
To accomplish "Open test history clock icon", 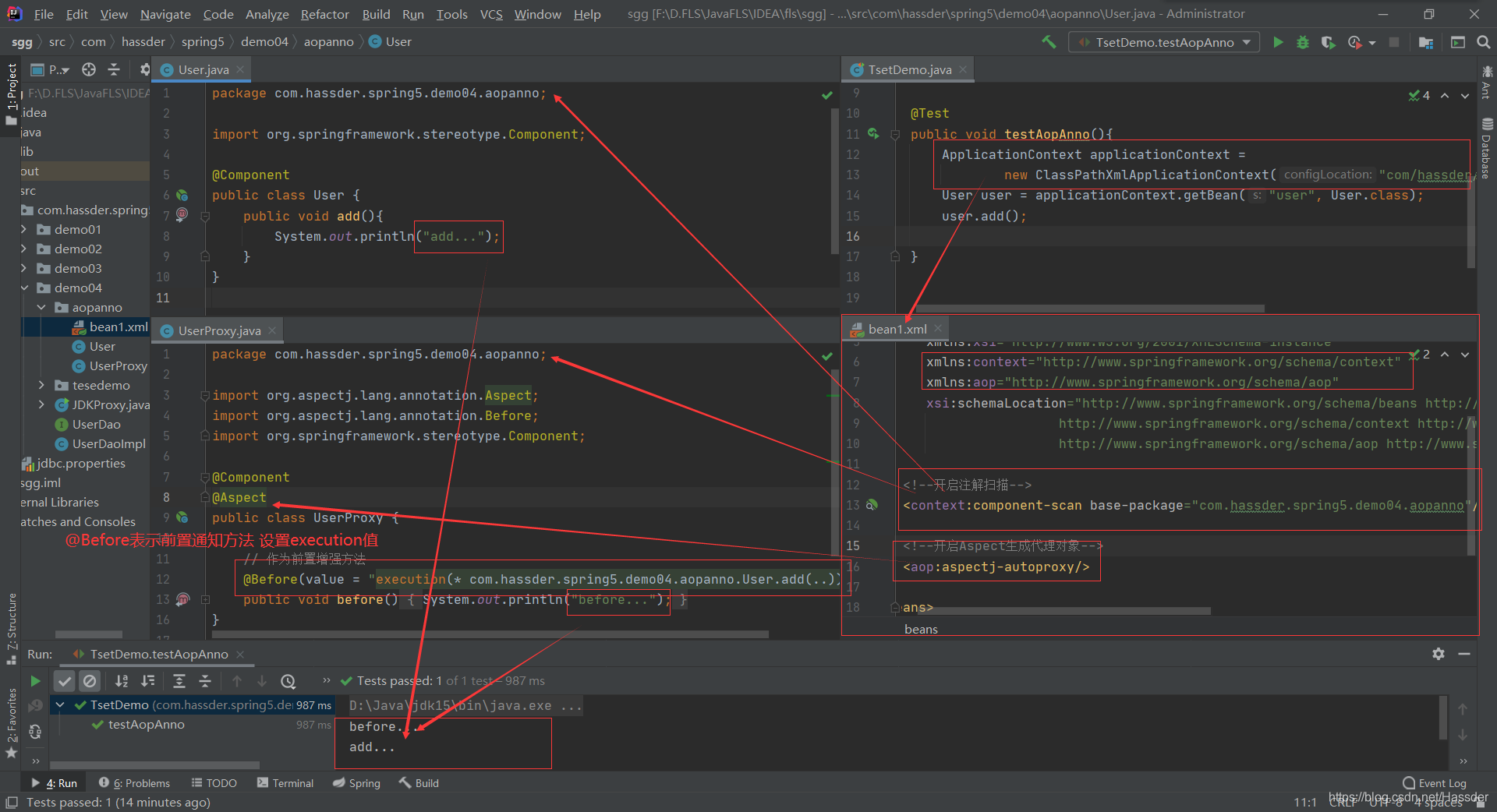I will pyautogui.click(x=288, y=681).
